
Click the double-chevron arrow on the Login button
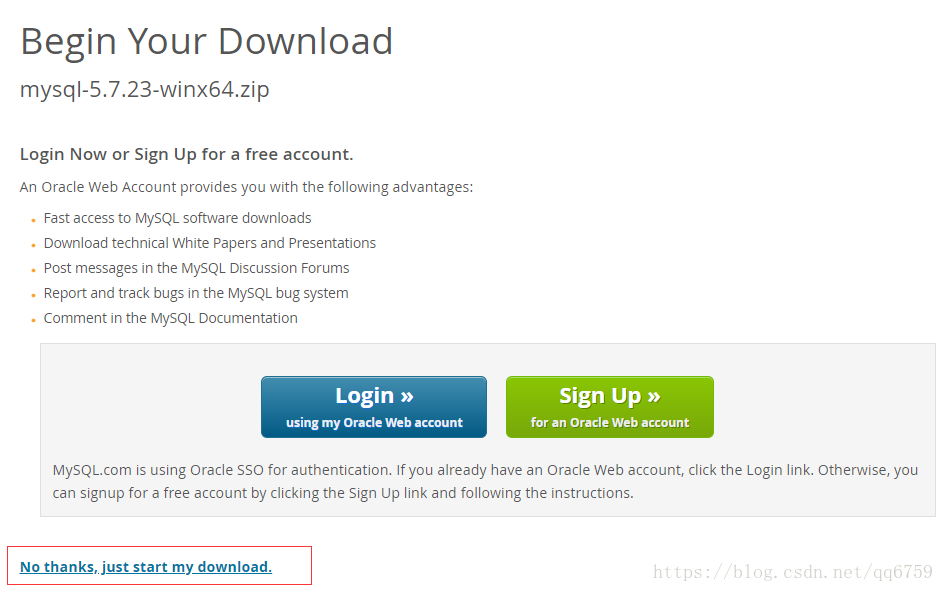pos(407,396)
